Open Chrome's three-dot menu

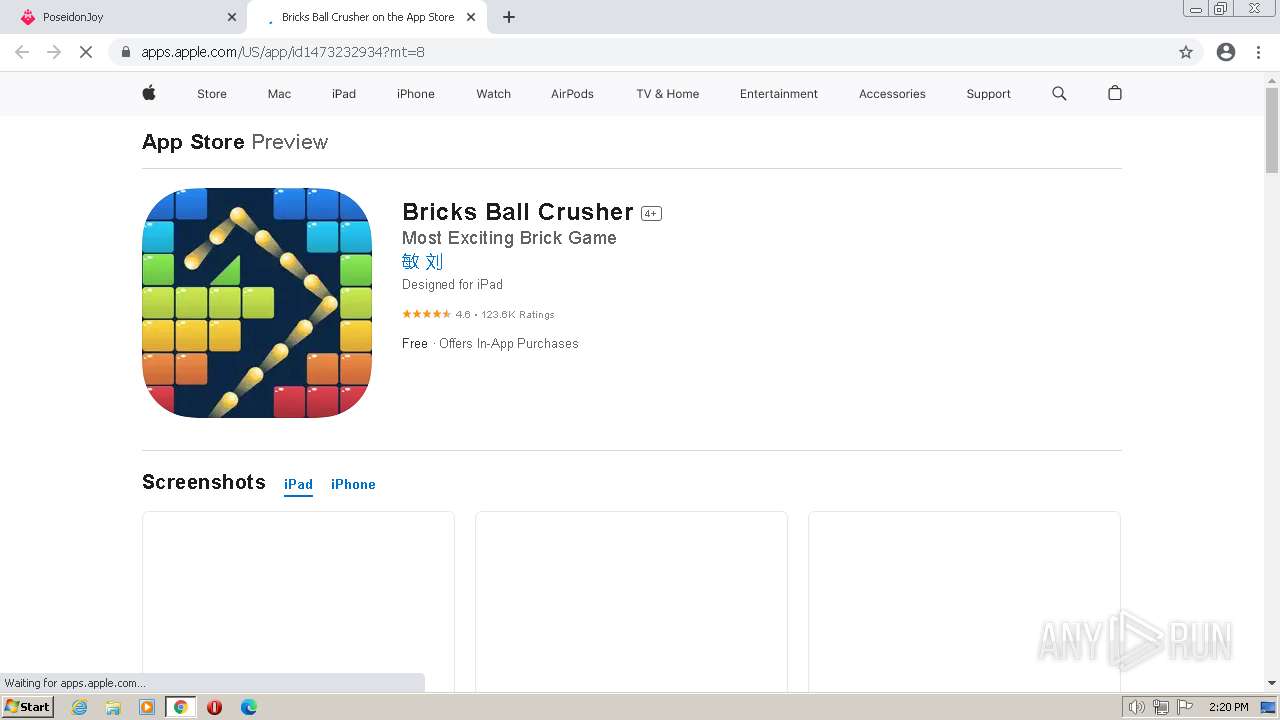tap(1258, 52)
